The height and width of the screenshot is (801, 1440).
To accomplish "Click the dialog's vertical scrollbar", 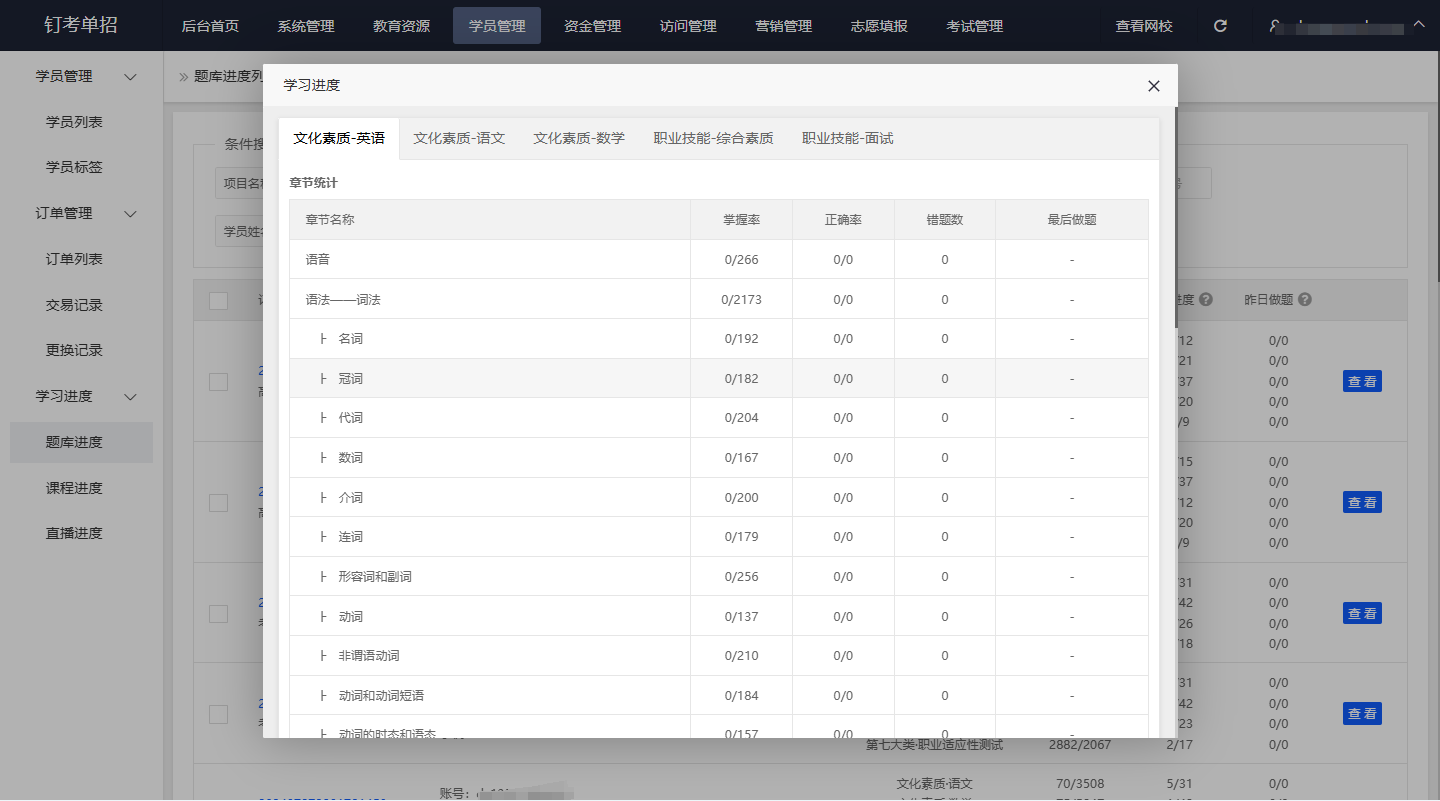I will click(x=1175, y=220).
